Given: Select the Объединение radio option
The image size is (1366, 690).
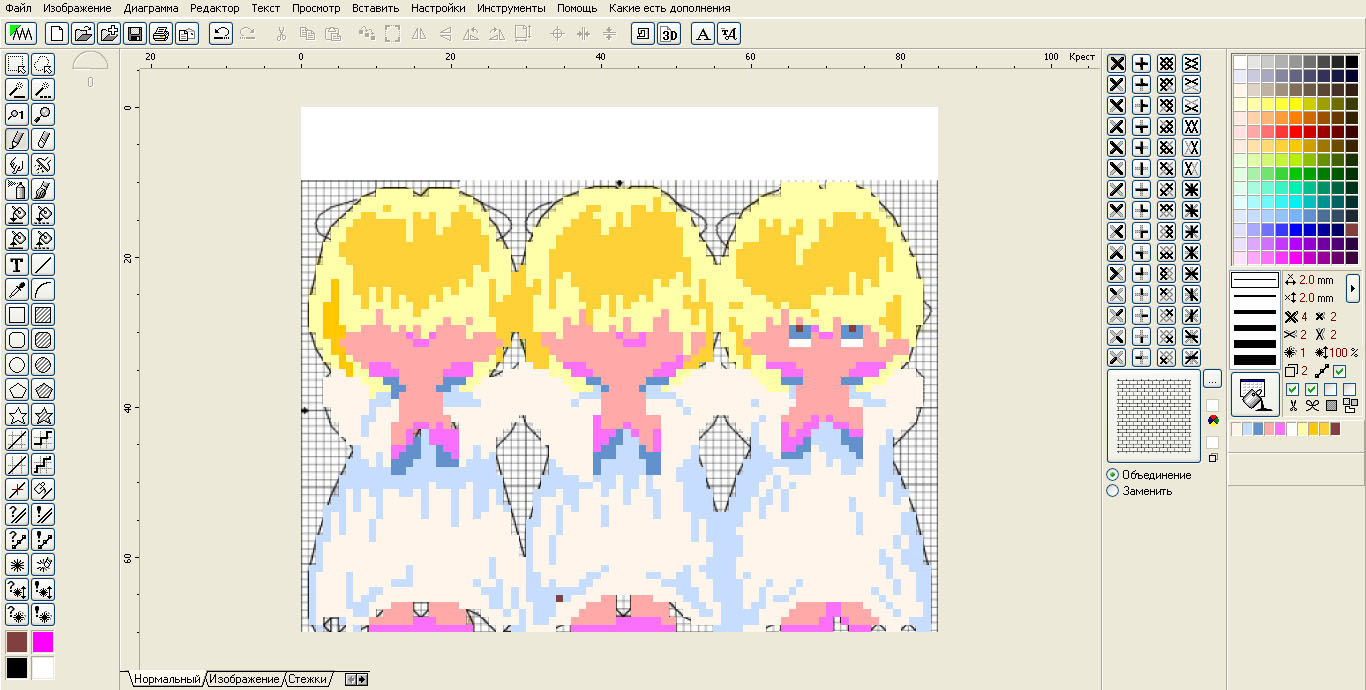Looking at the screenshot, I should coord(1148,475).
